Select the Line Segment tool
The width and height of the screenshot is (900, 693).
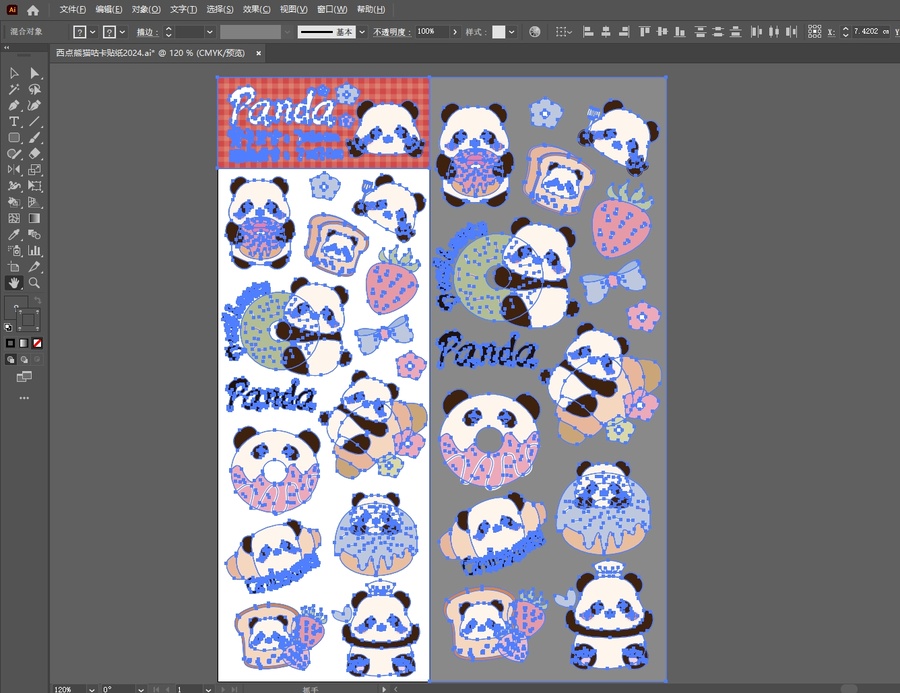pyautogui.click(x=34, y=121)
